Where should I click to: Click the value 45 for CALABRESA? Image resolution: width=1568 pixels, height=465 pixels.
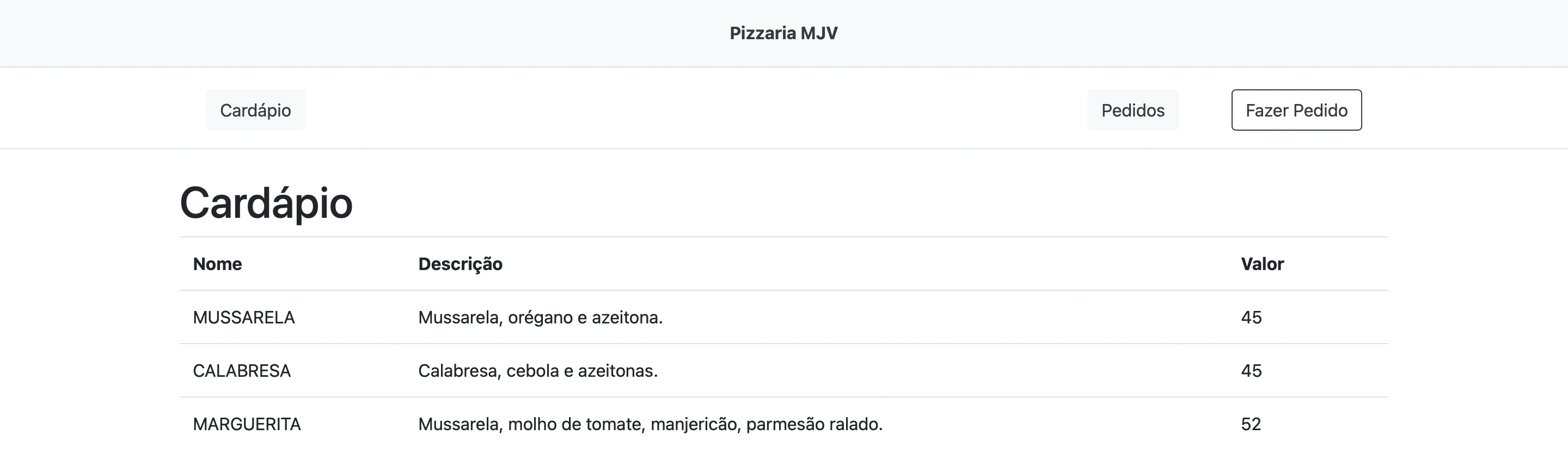1251,370
